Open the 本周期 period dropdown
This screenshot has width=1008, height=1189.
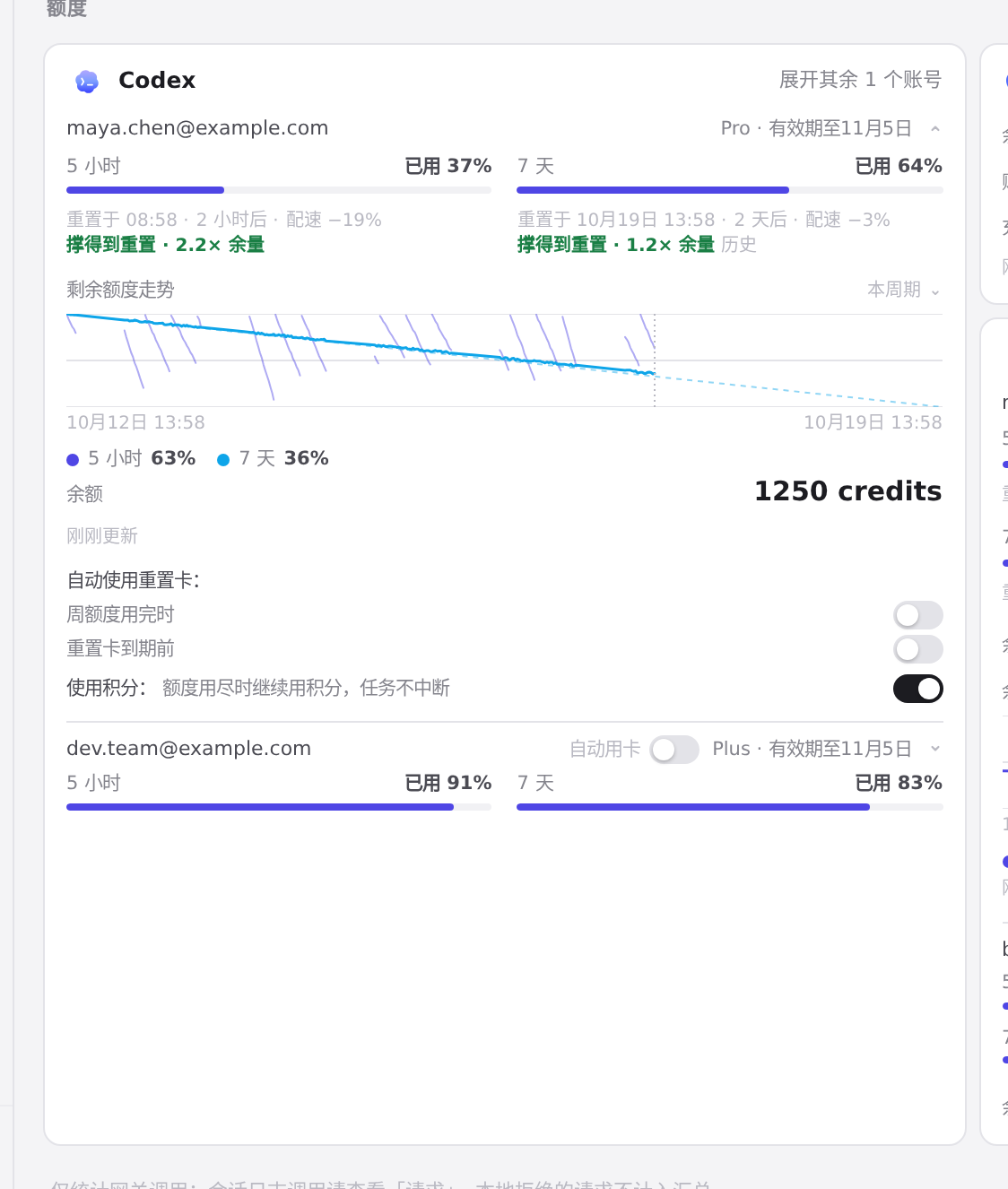[x=904, y=290]
